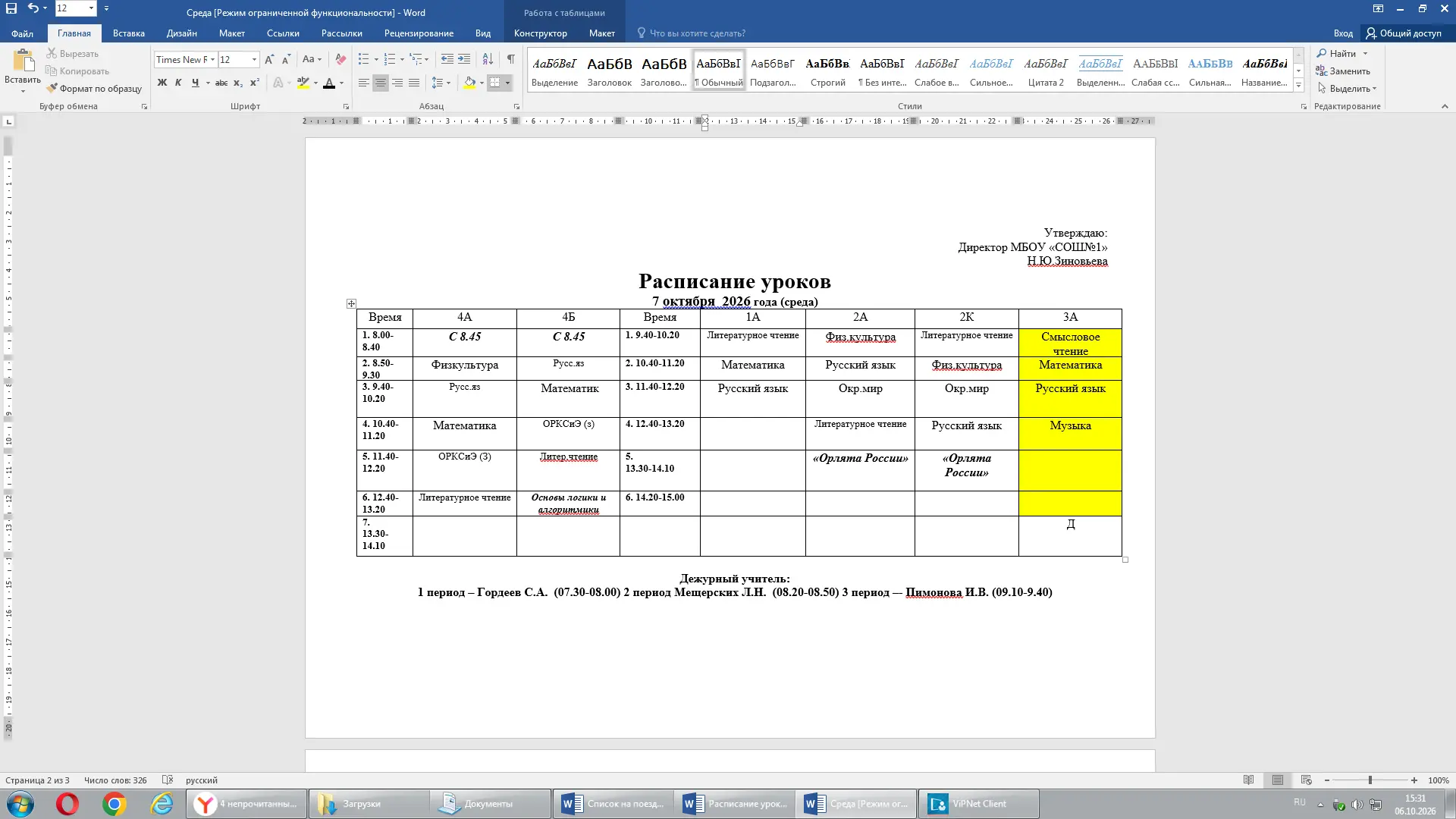The image size is (1456, 819).
Task: Click the Decrease indent icon
Action: point(447,59)
